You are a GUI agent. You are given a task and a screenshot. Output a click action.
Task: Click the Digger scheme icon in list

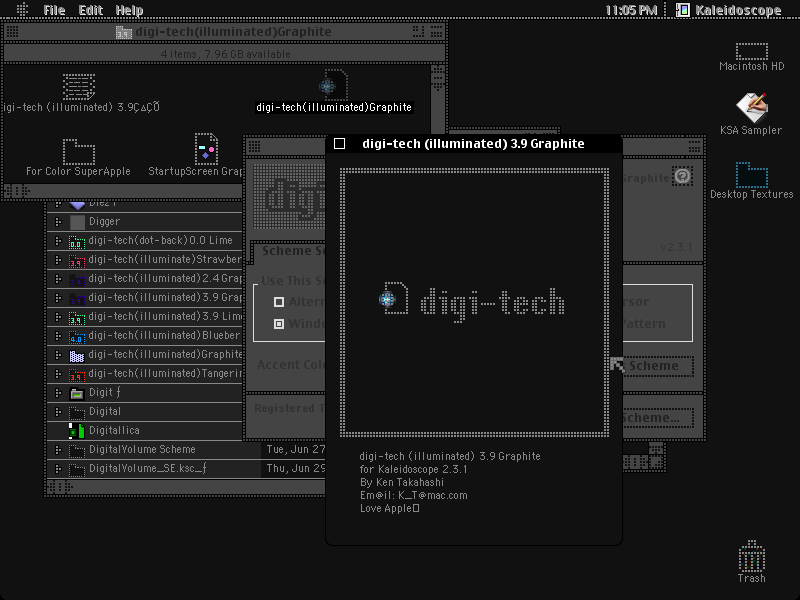tap(77, 222)
